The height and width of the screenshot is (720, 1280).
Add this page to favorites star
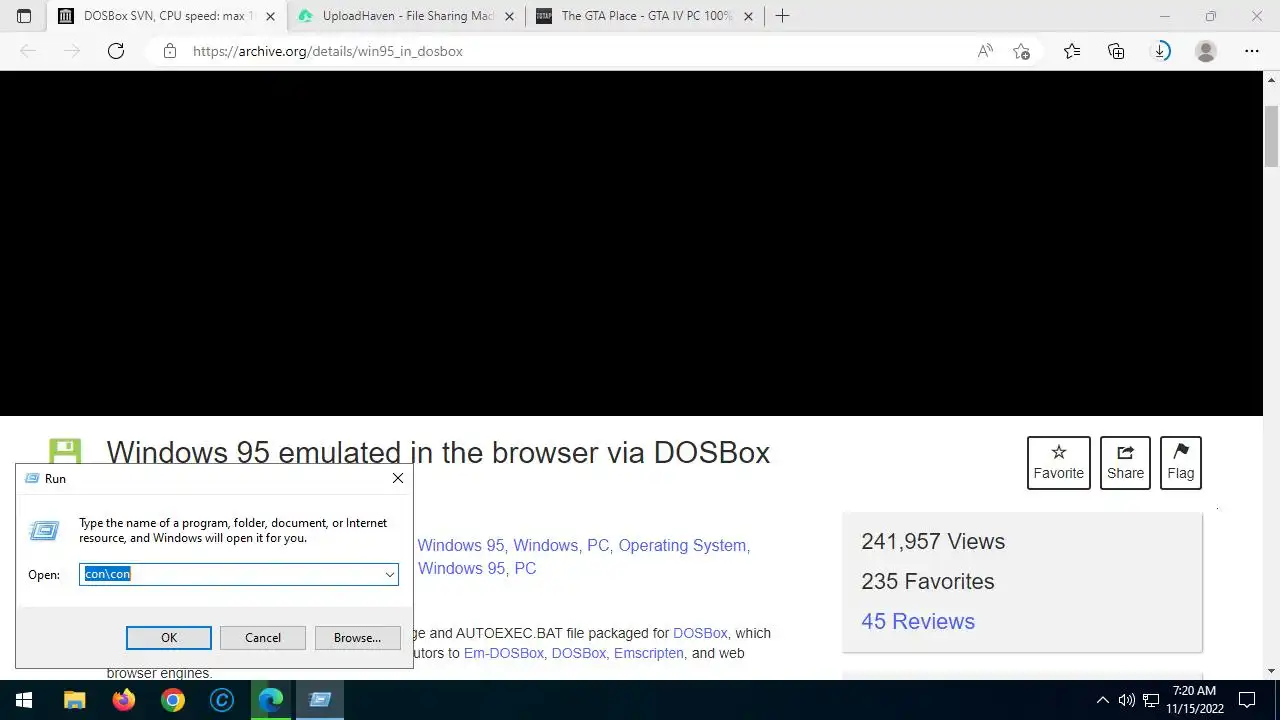[x=1021, y=51]
